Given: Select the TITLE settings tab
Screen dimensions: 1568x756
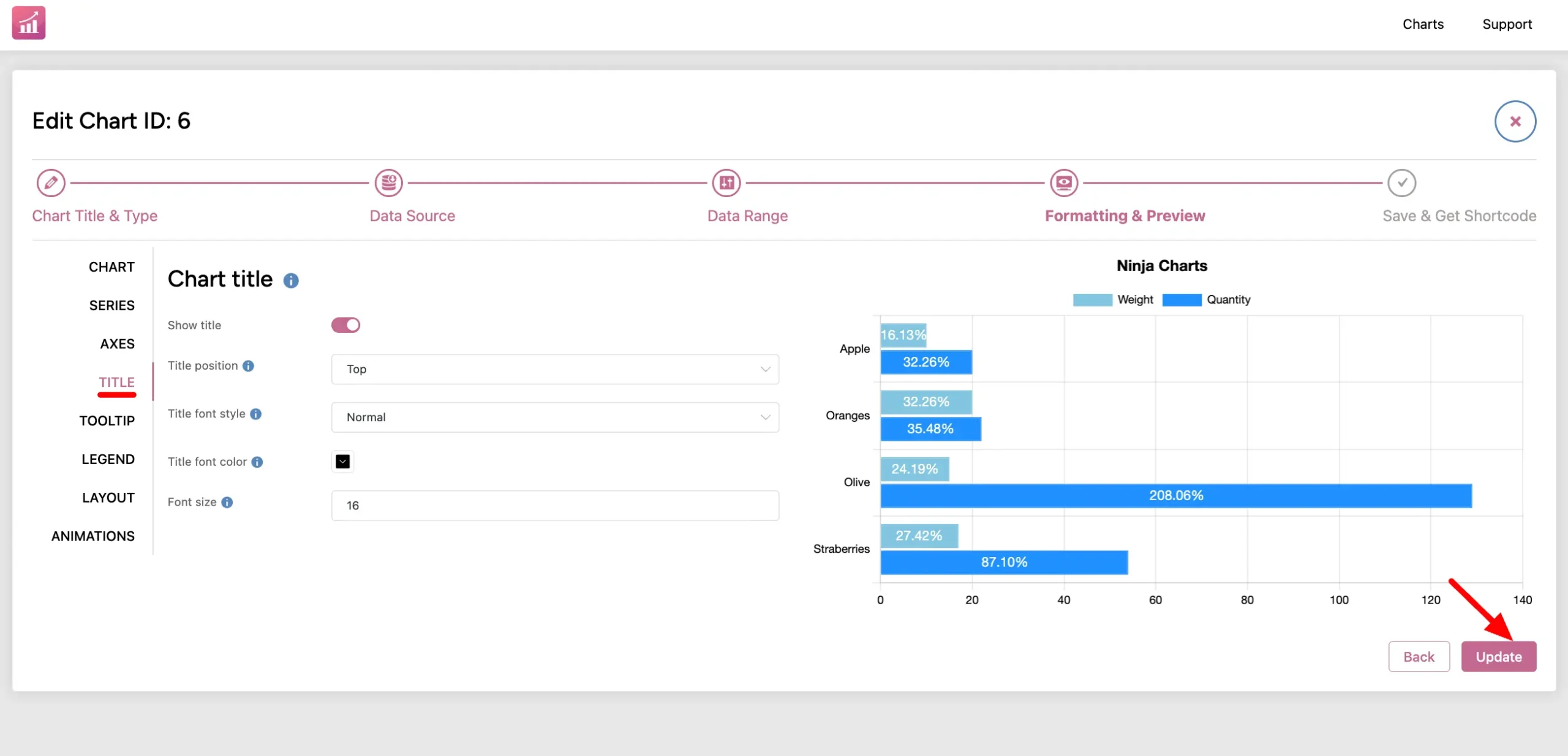Looking at the screenshot, I should point(116,382).
